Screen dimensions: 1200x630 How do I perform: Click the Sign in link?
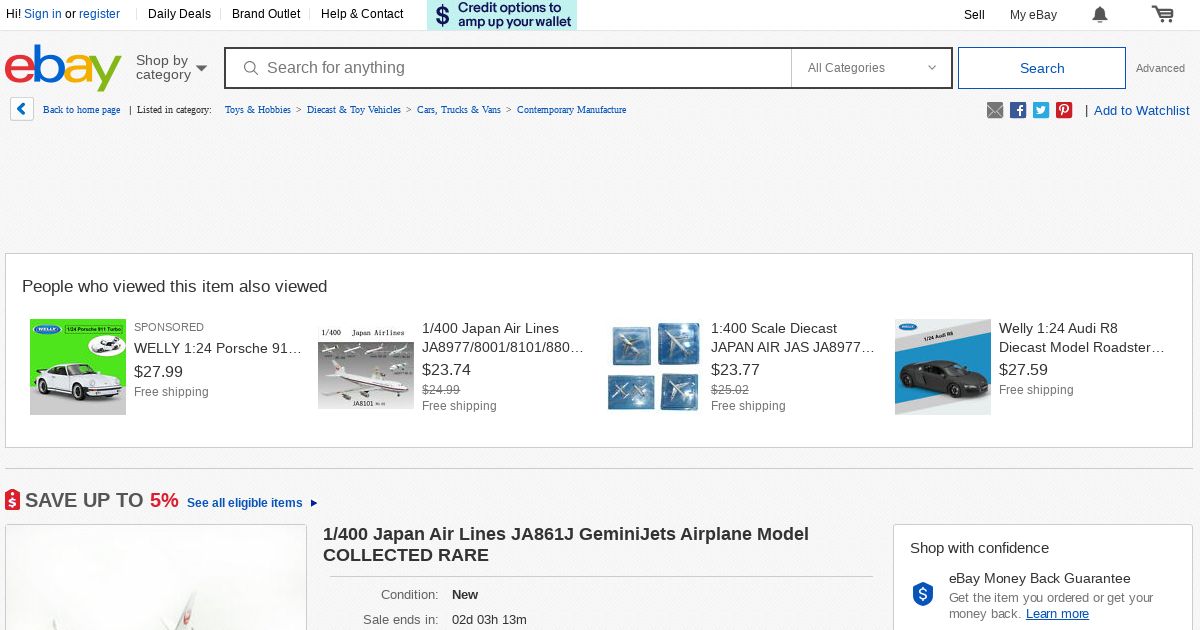click(x=42, y=14)
